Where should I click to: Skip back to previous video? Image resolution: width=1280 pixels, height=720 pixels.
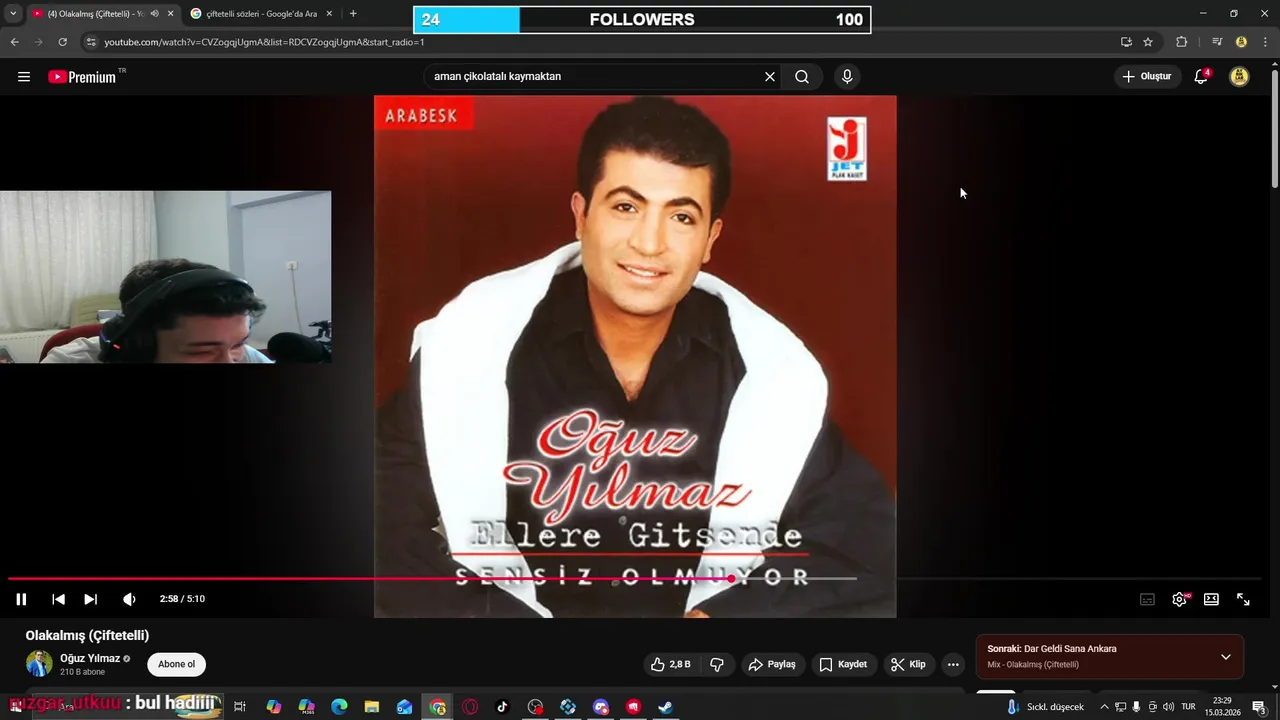tap(58, 599)
